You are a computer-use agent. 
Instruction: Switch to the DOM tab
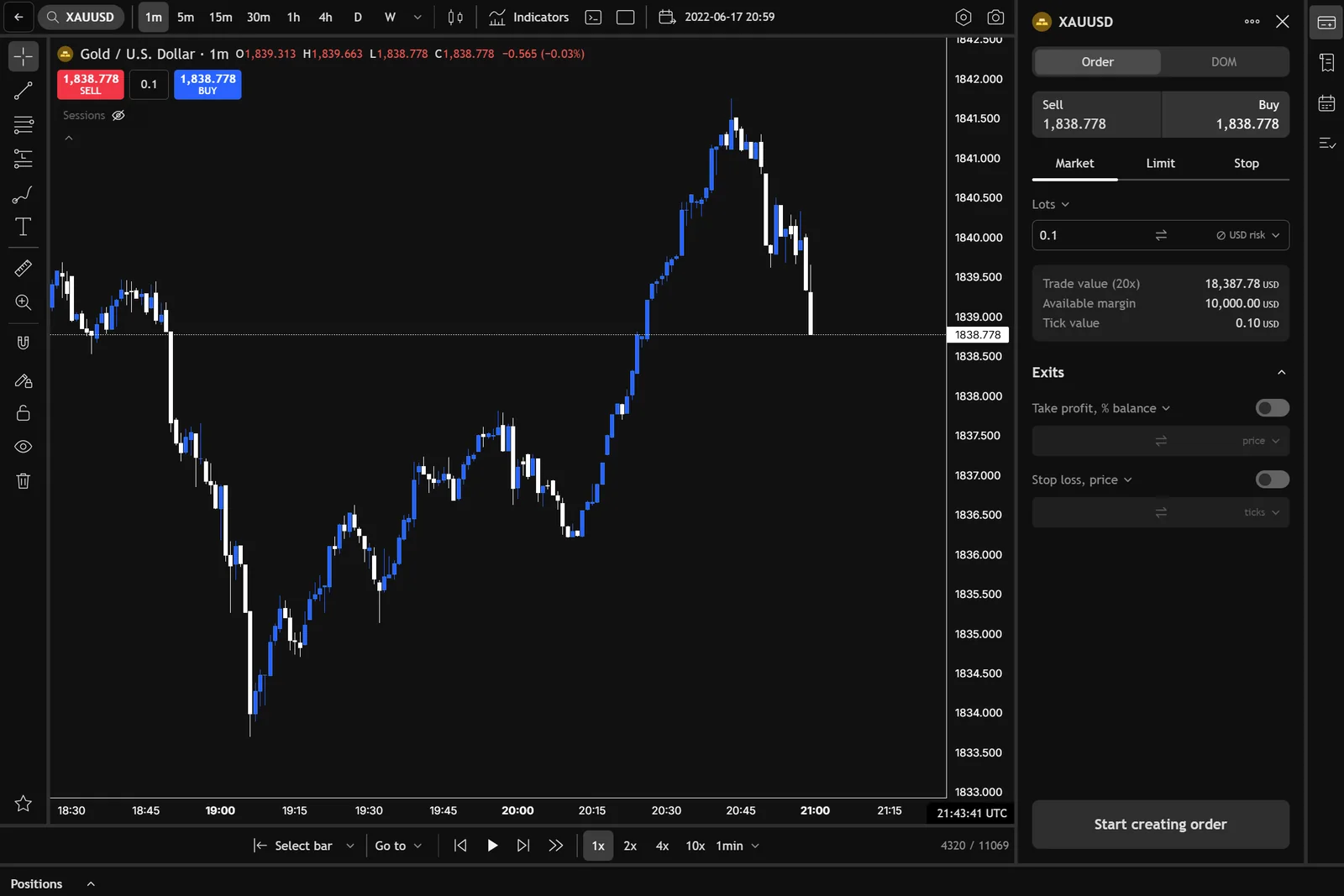(1224, 62)
